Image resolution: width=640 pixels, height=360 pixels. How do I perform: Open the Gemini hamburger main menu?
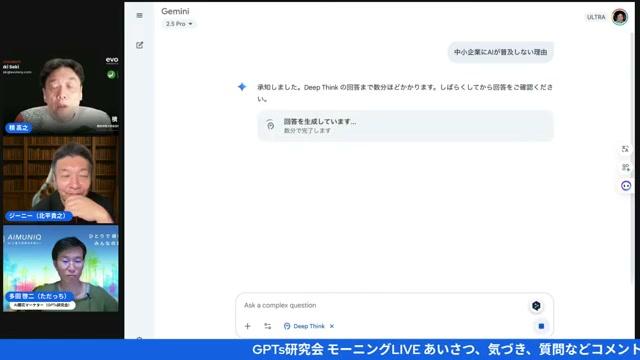coord(140,16)
